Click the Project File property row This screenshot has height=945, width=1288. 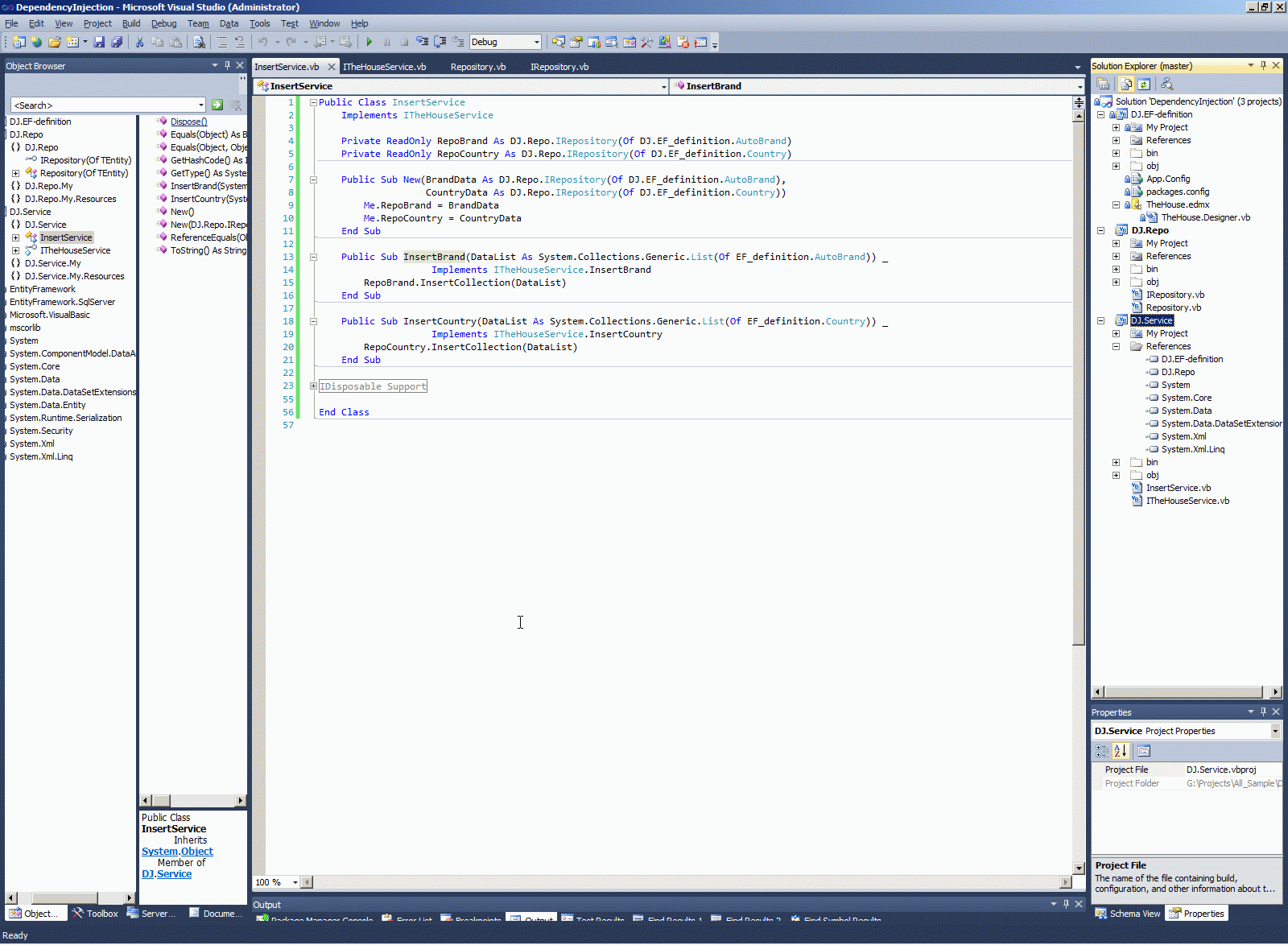pyautogui.click(x=1187, y=770)
